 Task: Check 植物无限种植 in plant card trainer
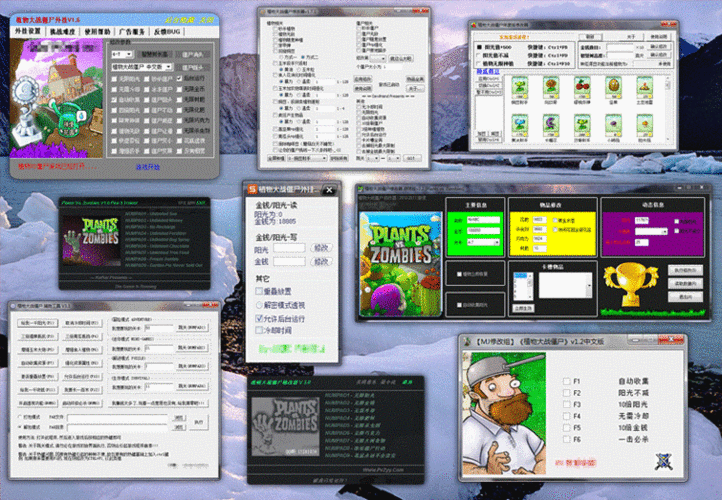pyautogui.click(x=479, y=64)
